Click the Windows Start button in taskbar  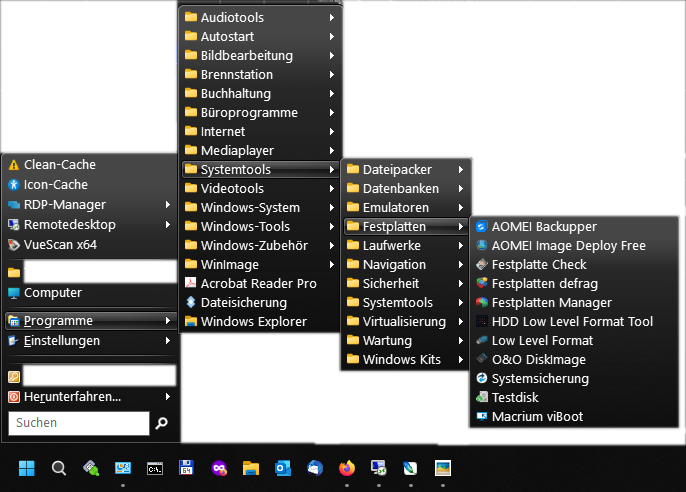[27, 468]
